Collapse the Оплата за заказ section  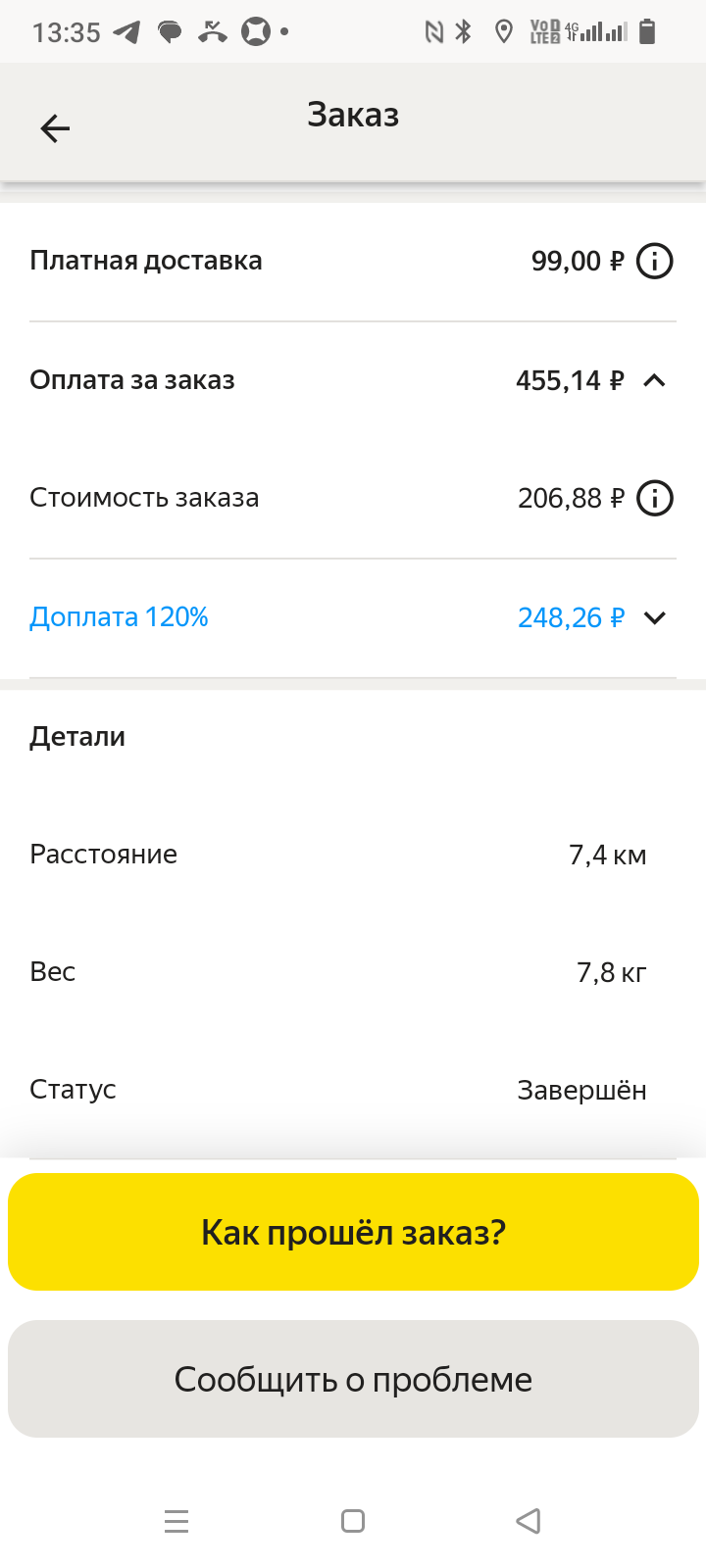[654, 380]
